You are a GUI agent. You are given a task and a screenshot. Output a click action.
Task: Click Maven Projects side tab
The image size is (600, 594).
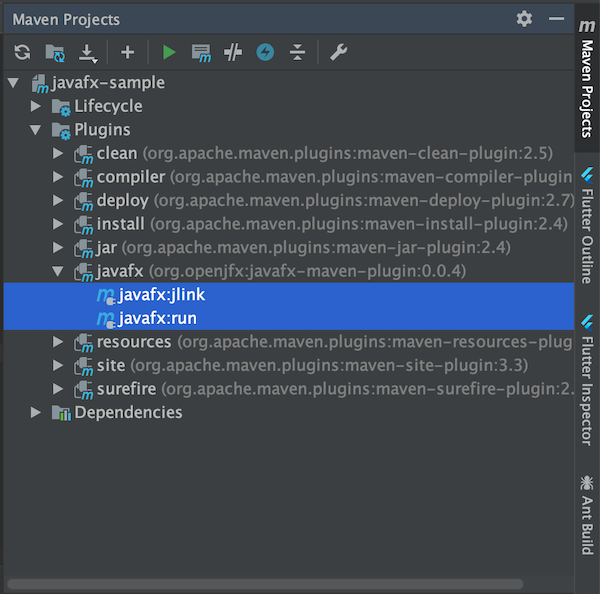587,78
